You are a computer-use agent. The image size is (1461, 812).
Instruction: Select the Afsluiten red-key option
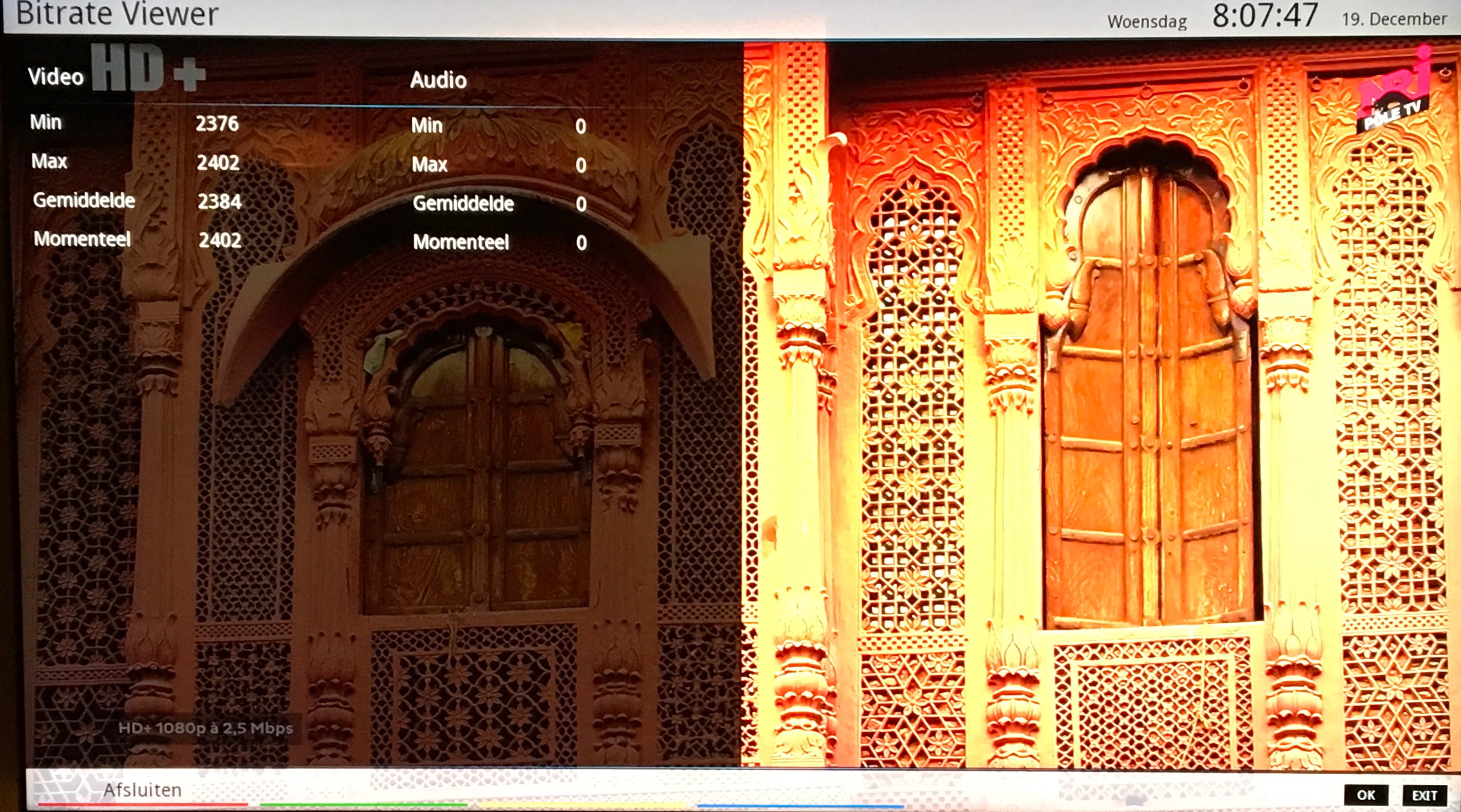click(142, 790)
